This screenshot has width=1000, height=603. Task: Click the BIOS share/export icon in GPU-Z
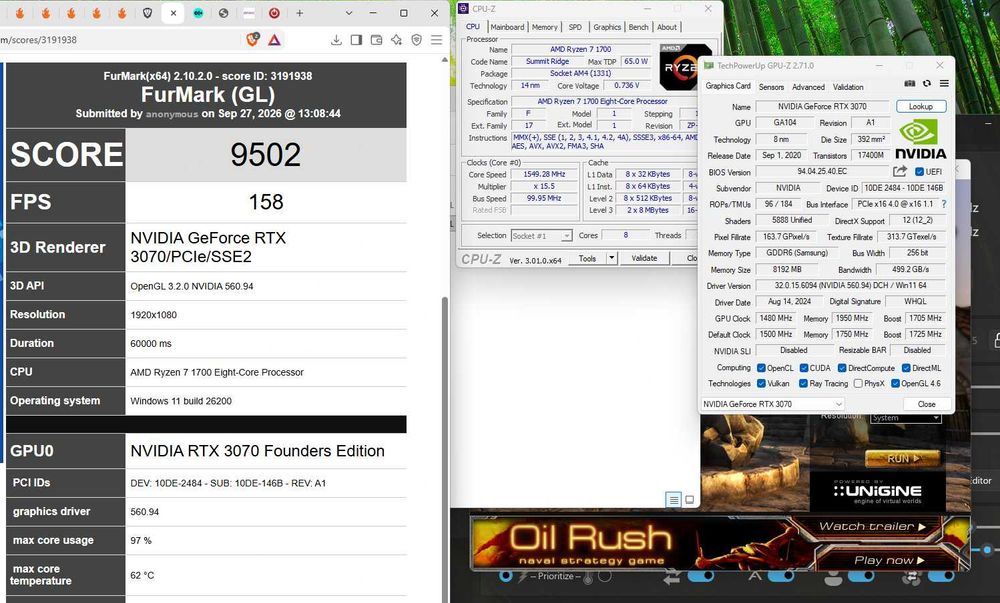(900, 171)
